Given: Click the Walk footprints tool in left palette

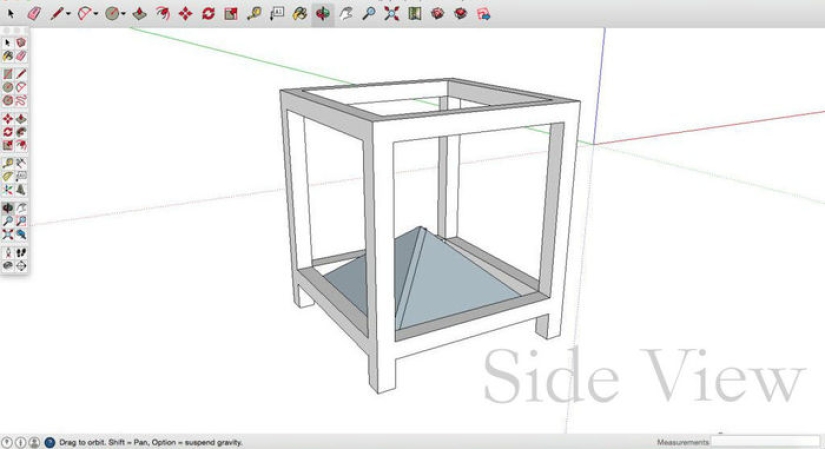Looking at the screenshot, I should 20,253.
